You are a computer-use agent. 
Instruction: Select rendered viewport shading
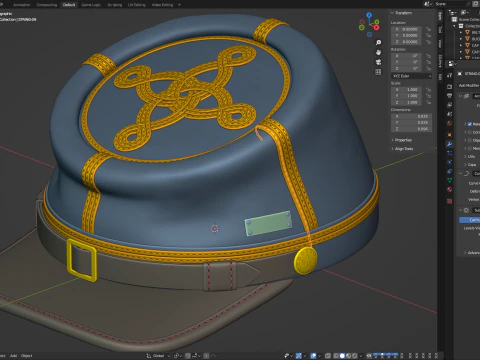[355, 356]
